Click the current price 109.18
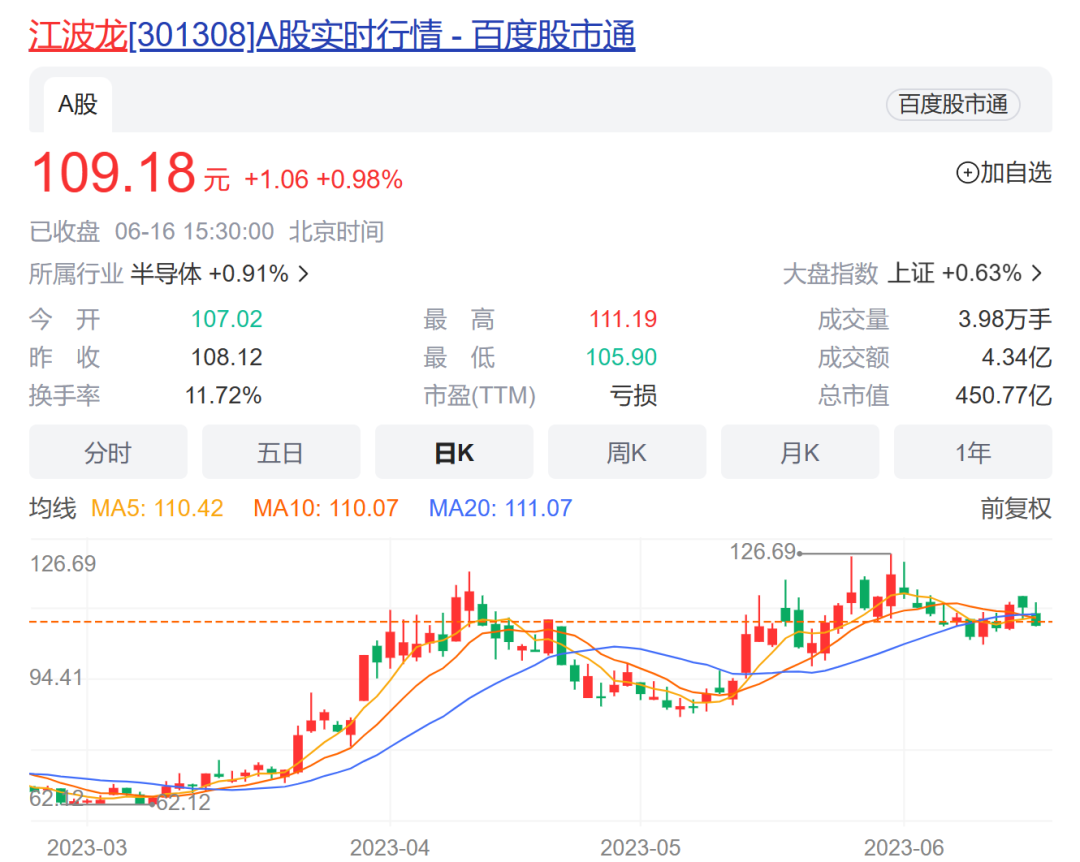 tap(114, 172)
